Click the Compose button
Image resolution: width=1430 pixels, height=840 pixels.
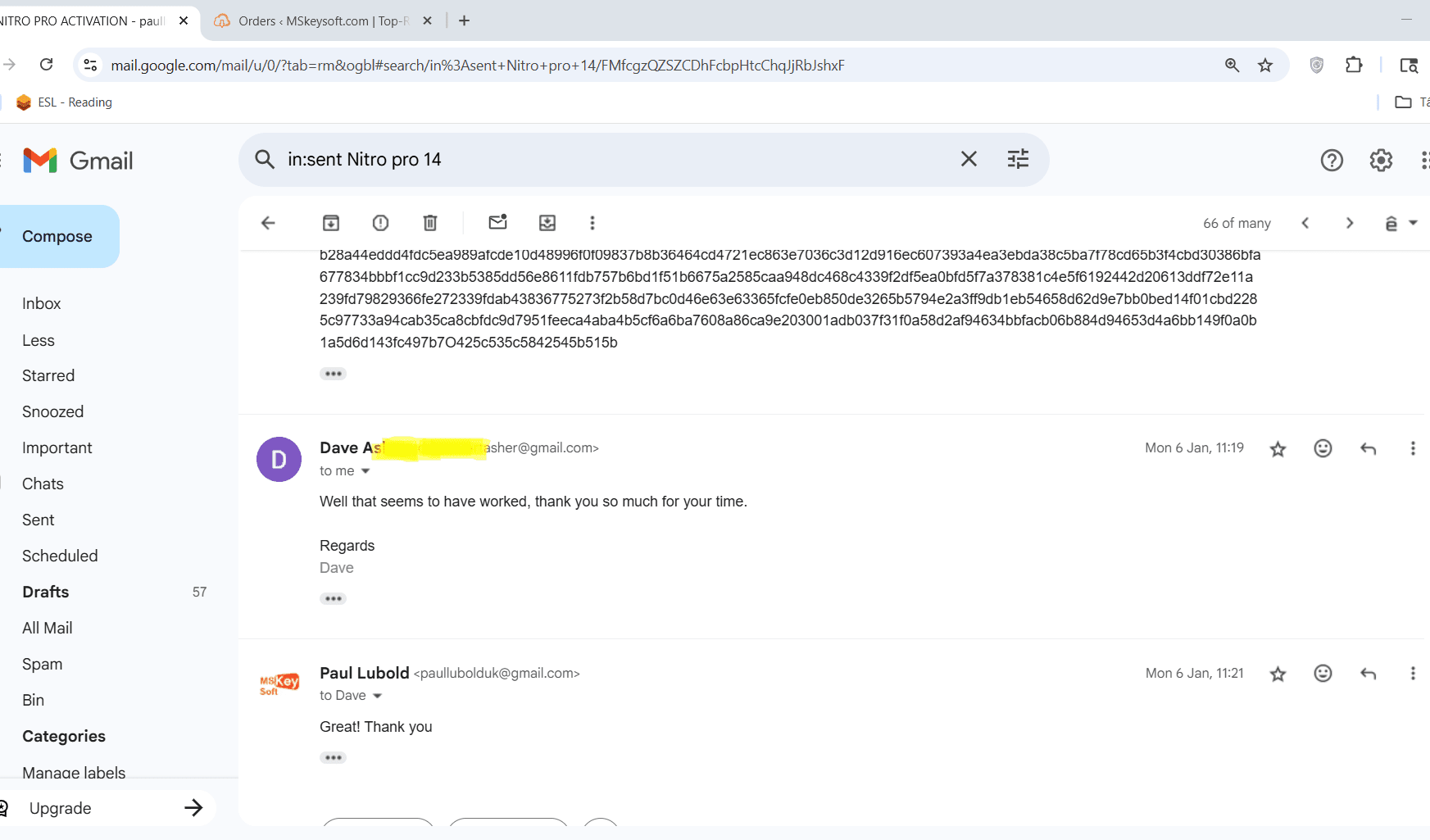(57, 236)
